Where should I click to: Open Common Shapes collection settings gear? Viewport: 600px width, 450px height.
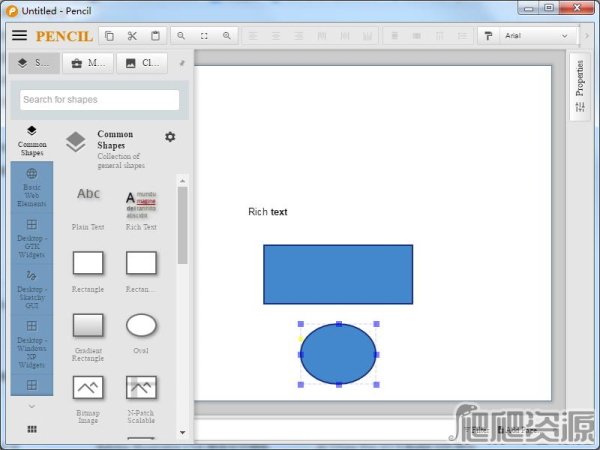click(170, 137)
